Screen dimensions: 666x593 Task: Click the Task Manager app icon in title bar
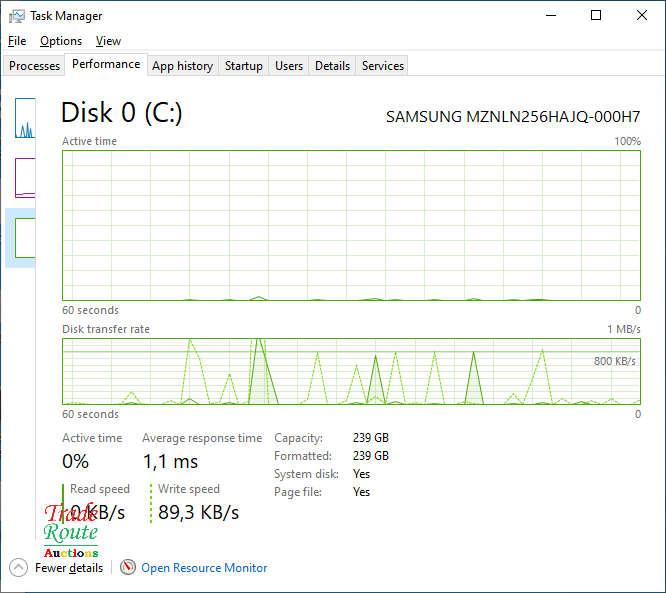point(17,16)
